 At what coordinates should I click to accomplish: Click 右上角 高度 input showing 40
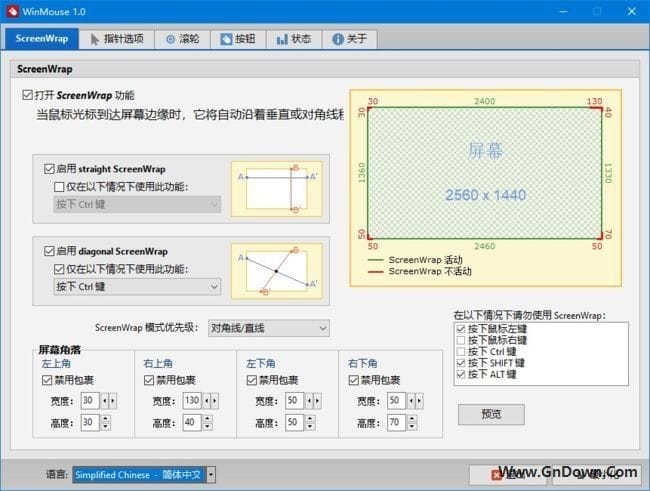click(192, 423)
